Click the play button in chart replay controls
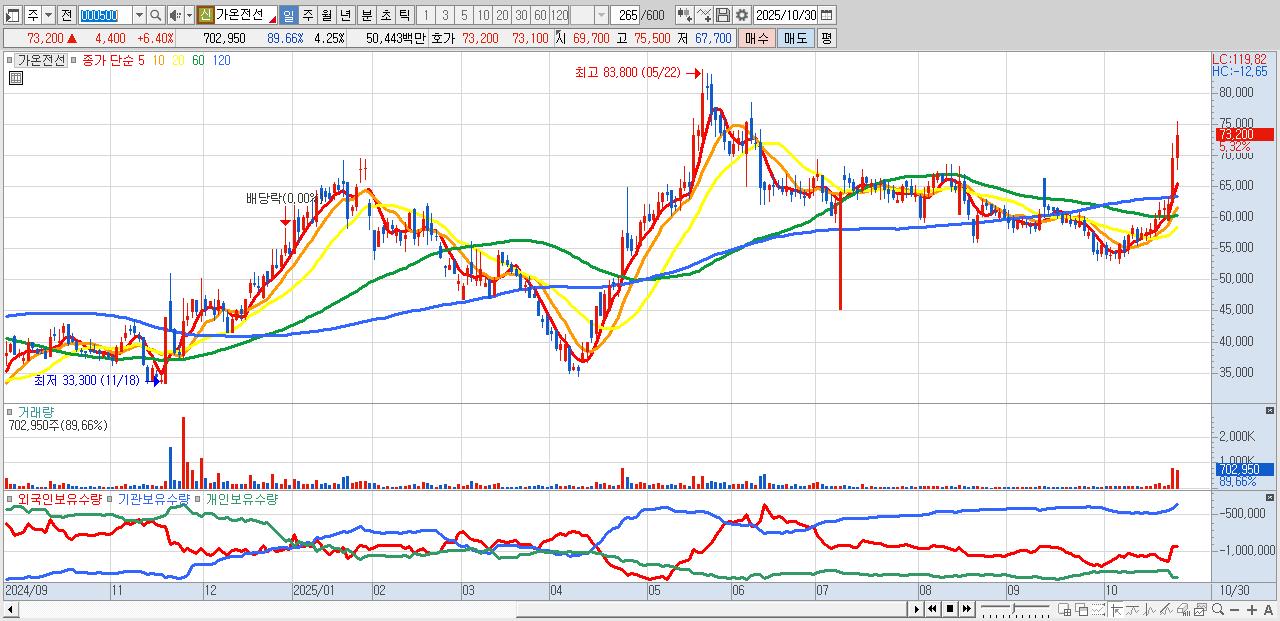The image size is (1280, 621). pyautogui.click(x=917, y=609)
